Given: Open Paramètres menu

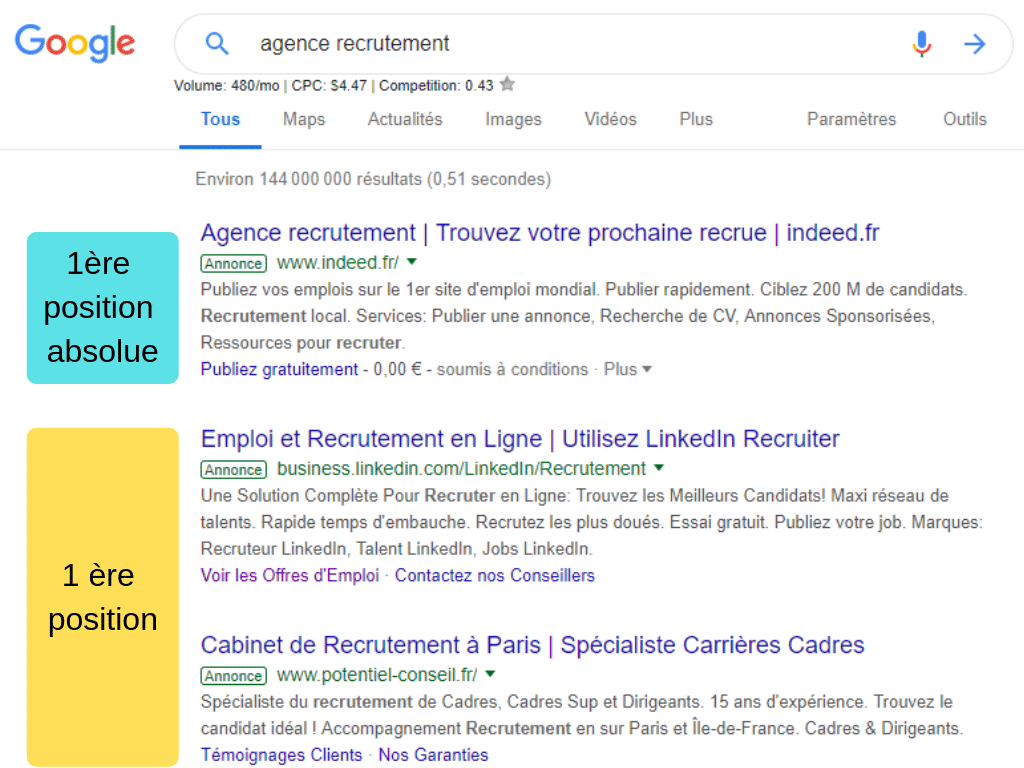Looking at the screenshot, I should 852,120.
